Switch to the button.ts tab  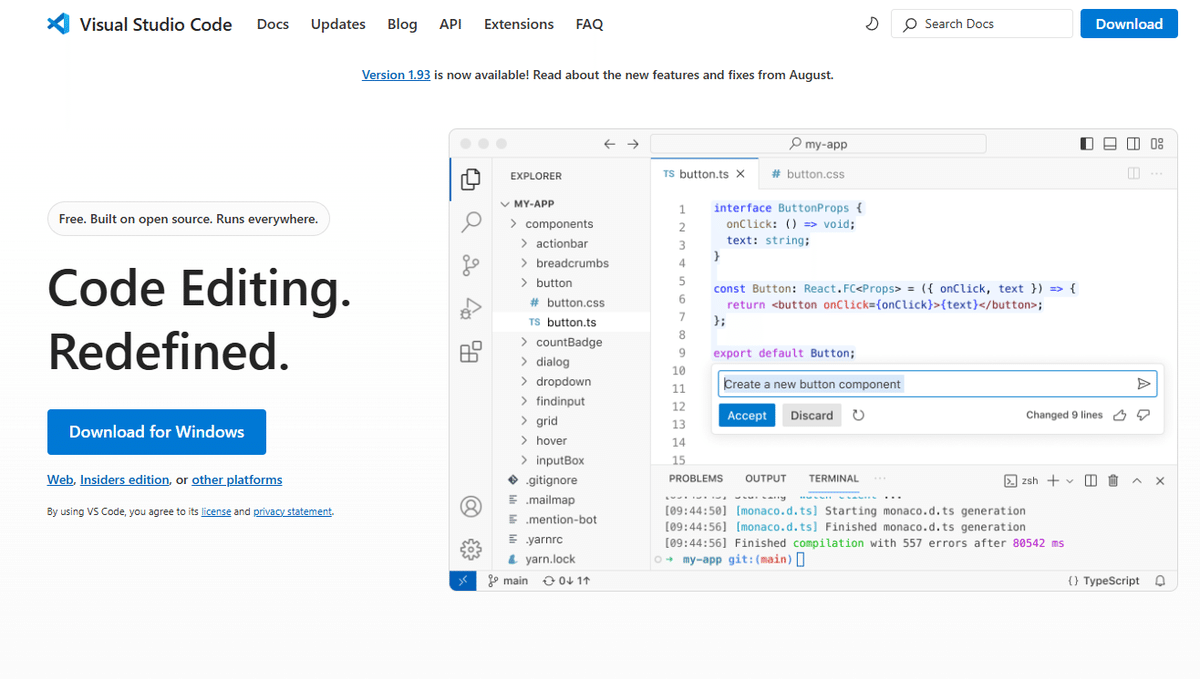tap(704, 174)
